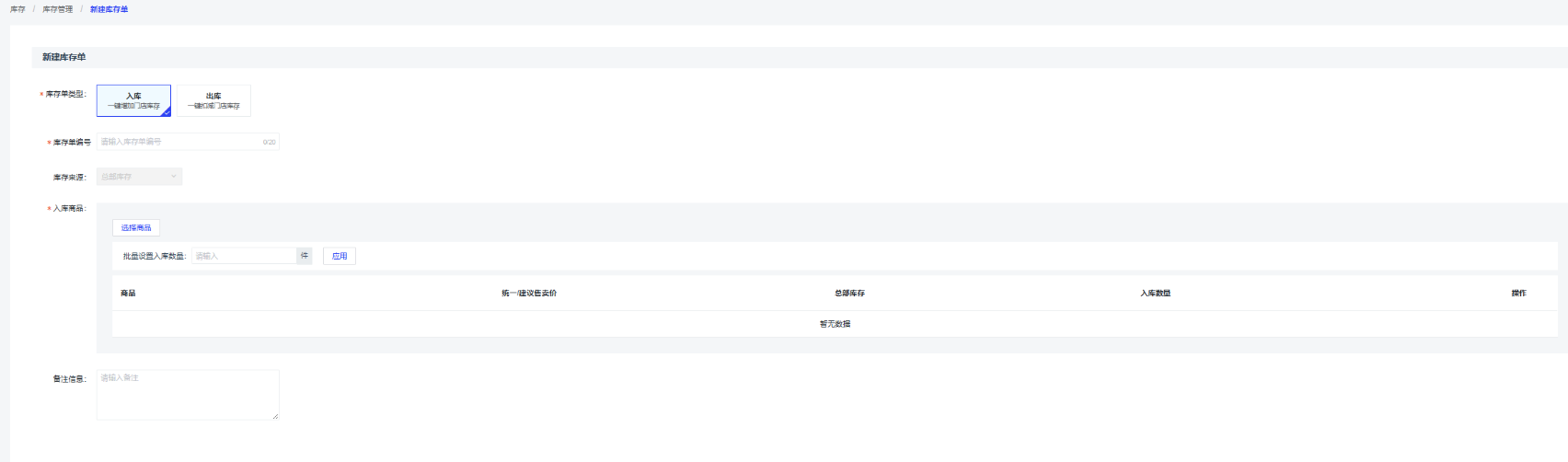Click the 件 unit suffix
Image resolution: width=1568 pixels, height=462 pixels.
pos(305,256)
